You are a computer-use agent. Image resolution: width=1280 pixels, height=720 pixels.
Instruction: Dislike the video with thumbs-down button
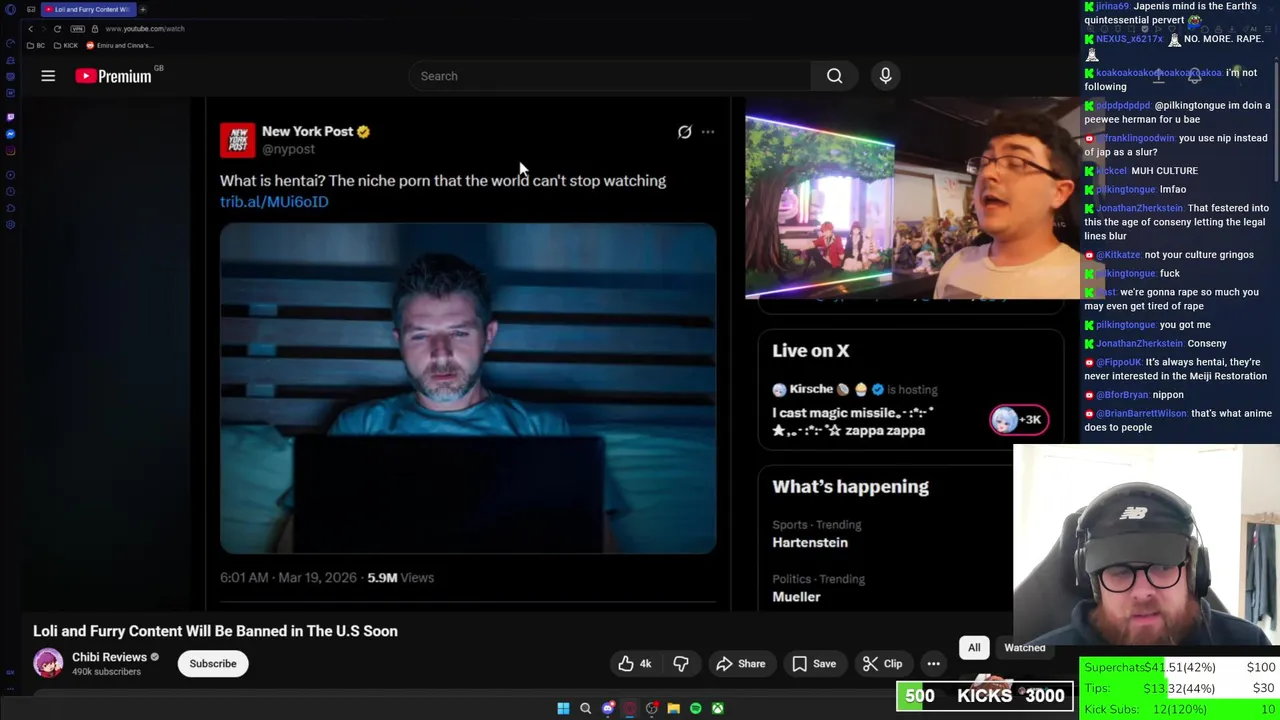681,663
